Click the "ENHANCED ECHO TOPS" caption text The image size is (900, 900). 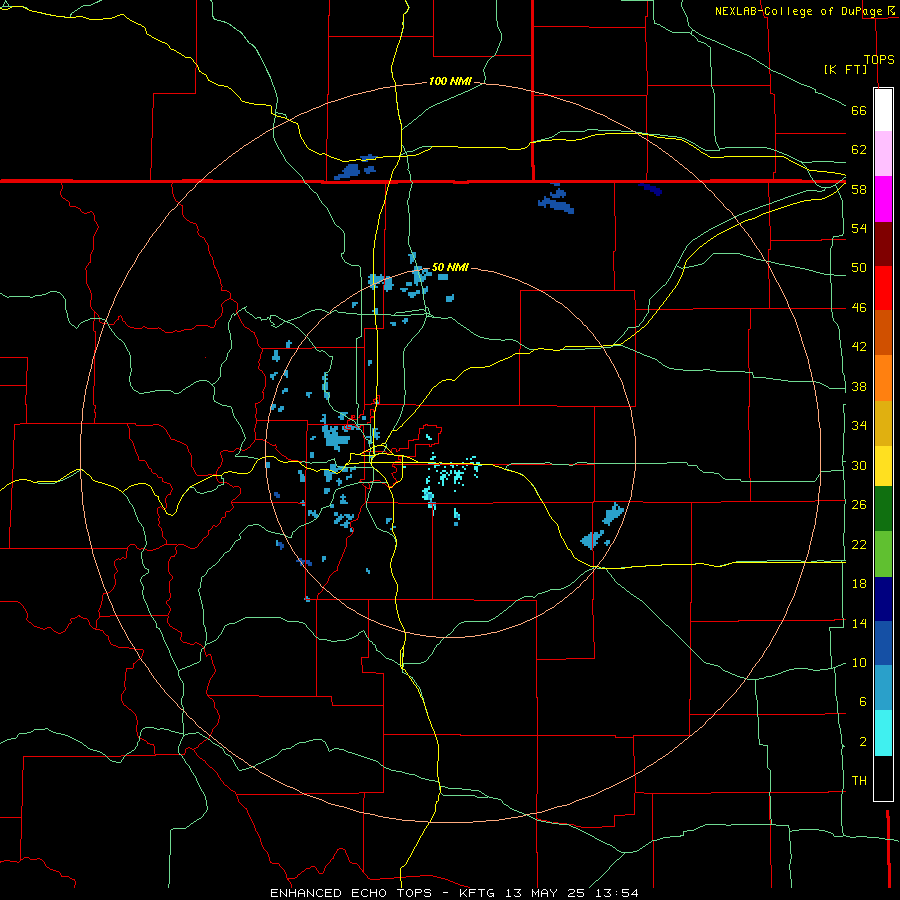(351, 893)
